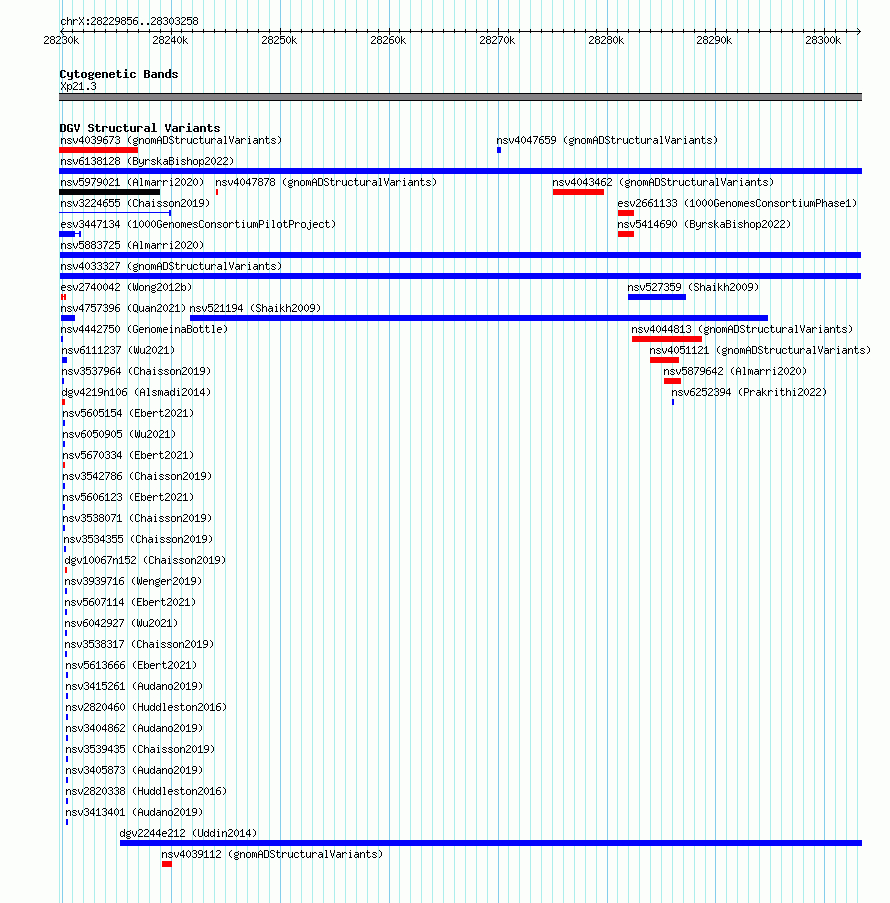Open the dgv10067n152 Chaisson2019 label
Viewport: 890px width, 903px height.
[145, 560]
